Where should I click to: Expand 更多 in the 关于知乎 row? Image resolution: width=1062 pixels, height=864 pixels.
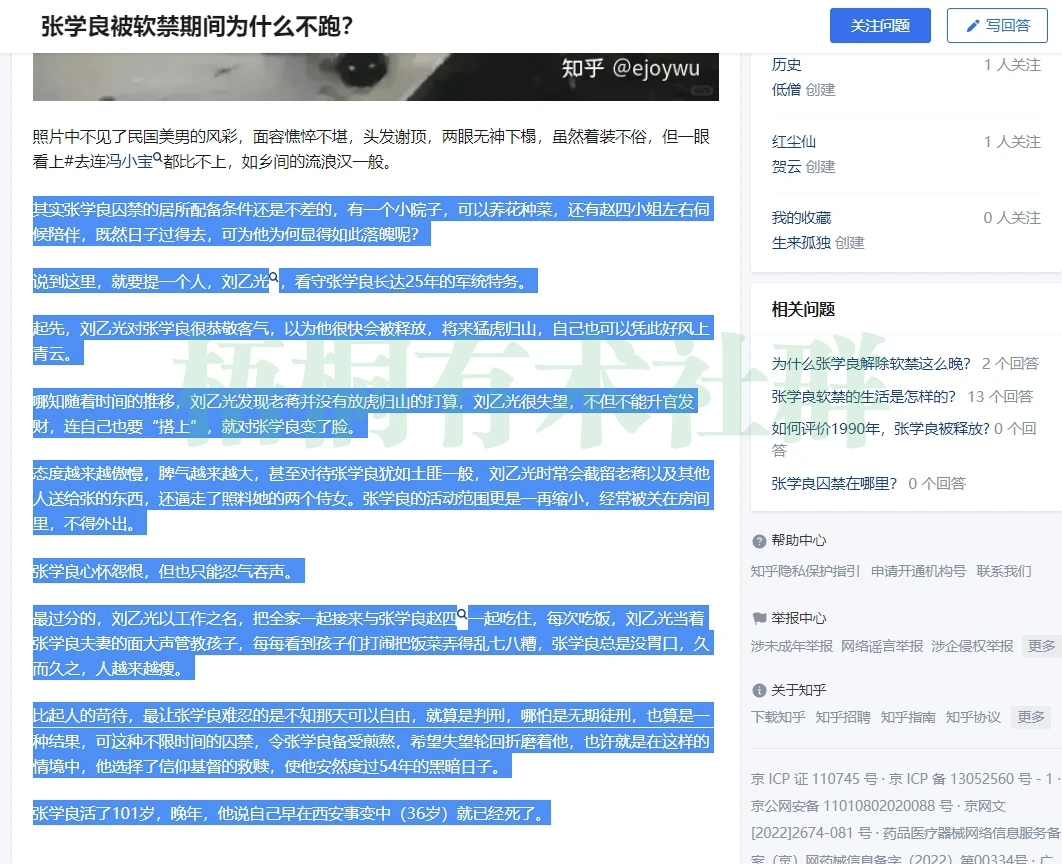point(1031,717)
